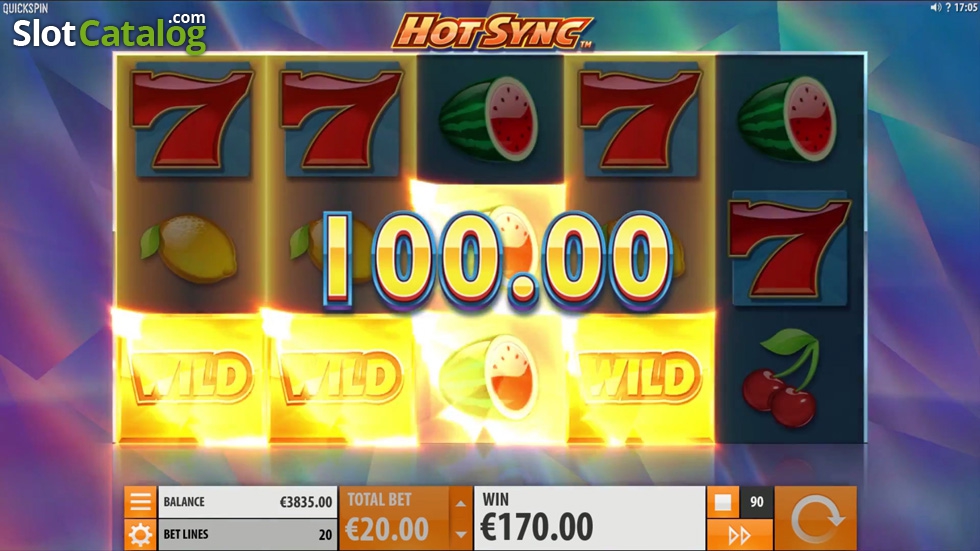This screenshot has height=551, width=980.
Task: Increase total bet with up arrow
Action: [461, 503]
